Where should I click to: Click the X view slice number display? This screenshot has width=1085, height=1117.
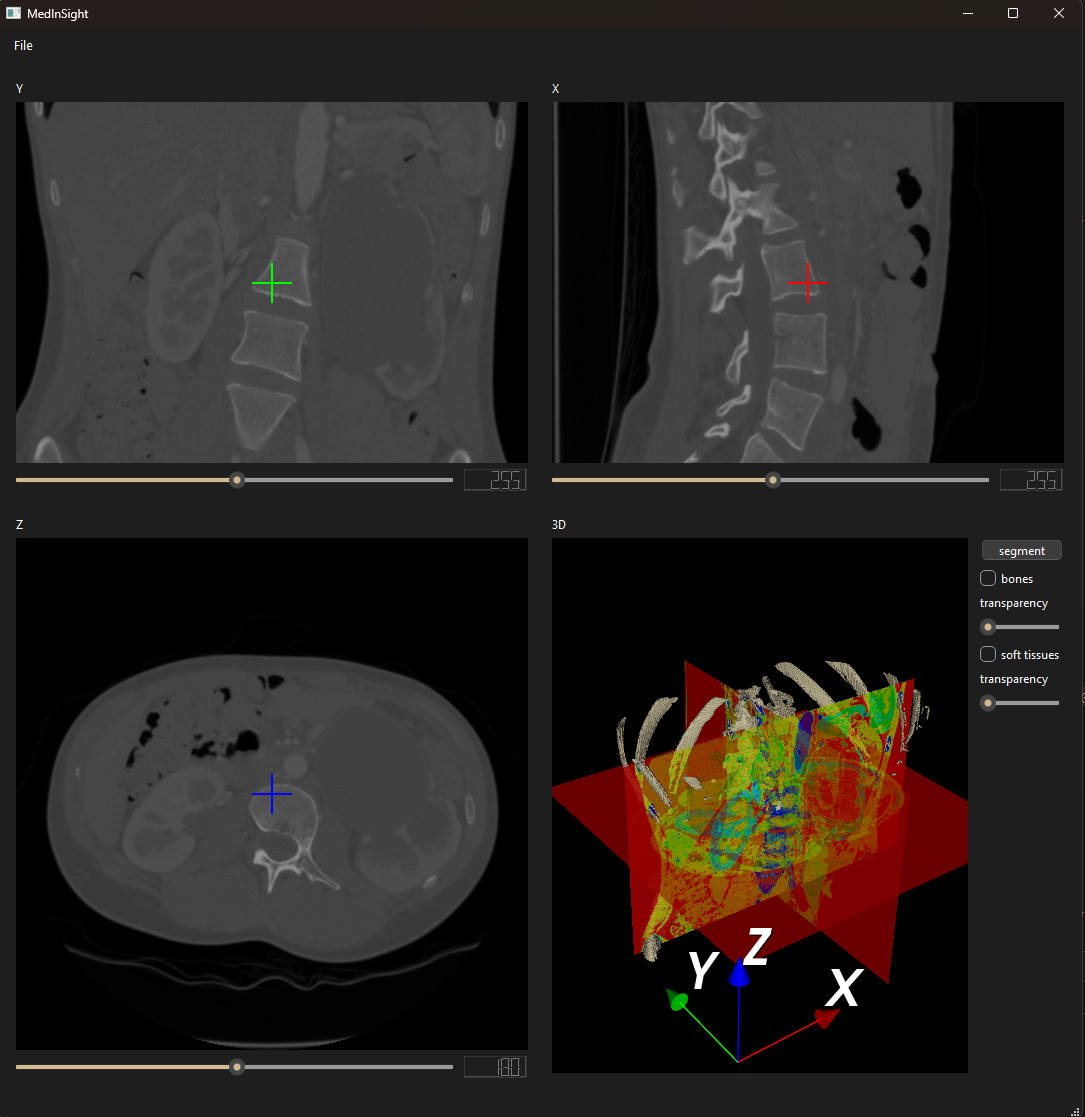click(x=1031, y=480)
